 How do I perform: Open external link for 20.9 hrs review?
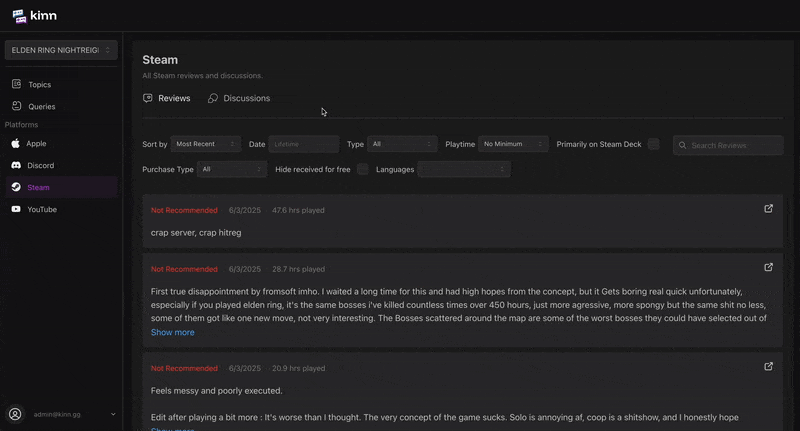tap(768, 367)
